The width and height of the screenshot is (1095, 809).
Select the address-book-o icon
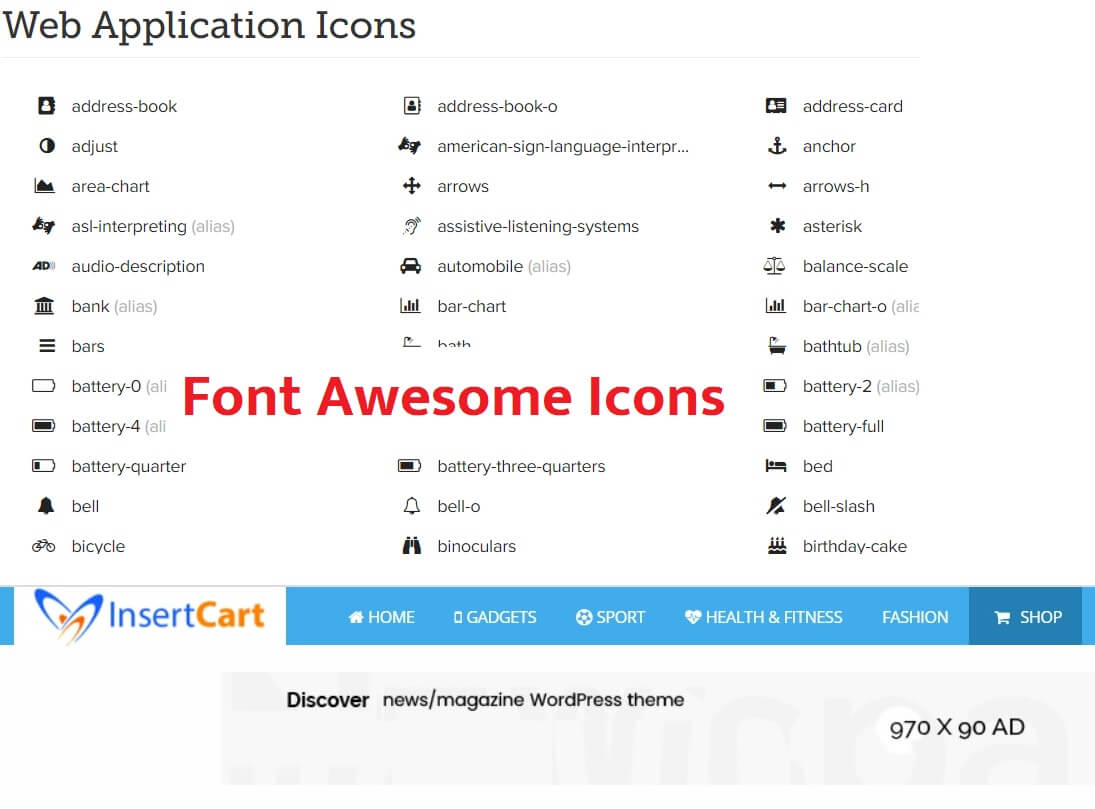pos(412,105)
